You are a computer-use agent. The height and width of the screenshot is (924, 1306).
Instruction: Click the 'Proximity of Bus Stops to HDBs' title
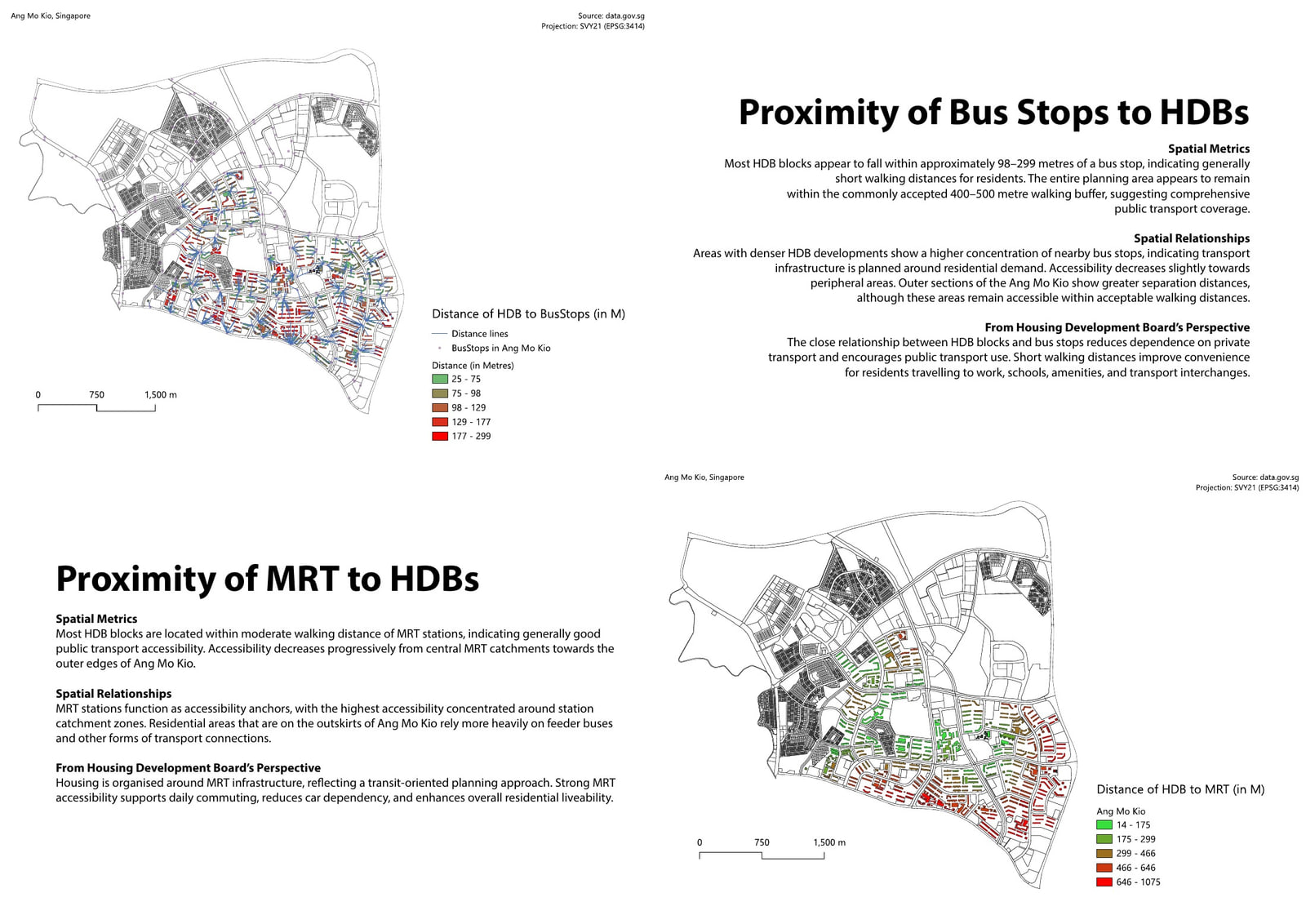pyautogui.click(x=993, y=113)
